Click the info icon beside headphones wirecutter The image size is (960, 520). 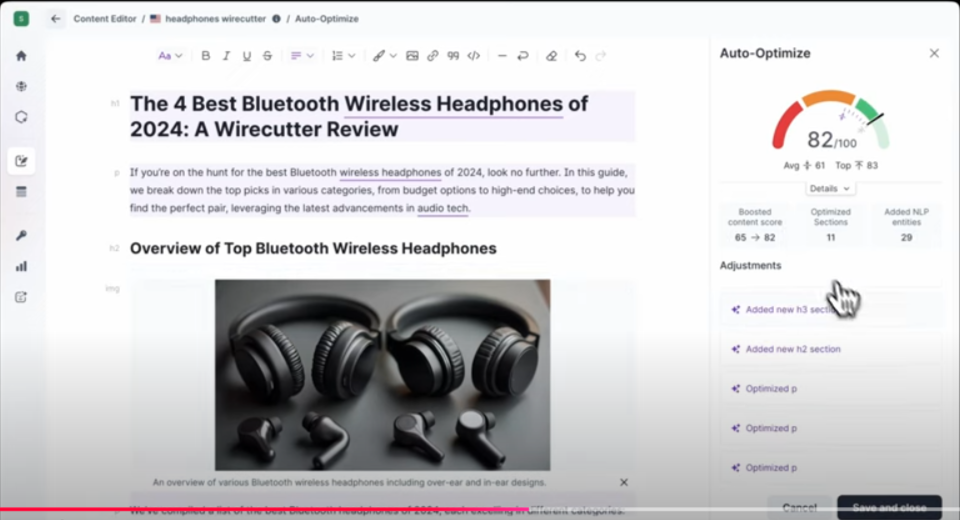point(276,19)
